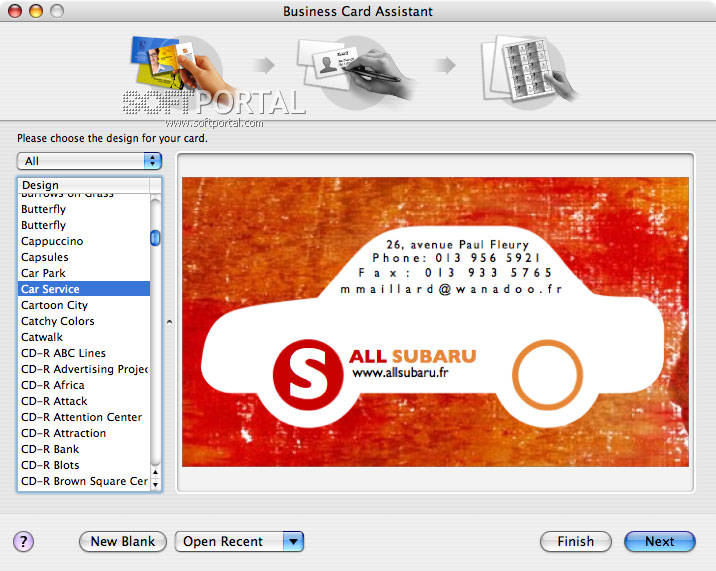Click the scroll up arrow of design list
The height and width of the screenshot is (571, 716).
[x=156, y=472]
